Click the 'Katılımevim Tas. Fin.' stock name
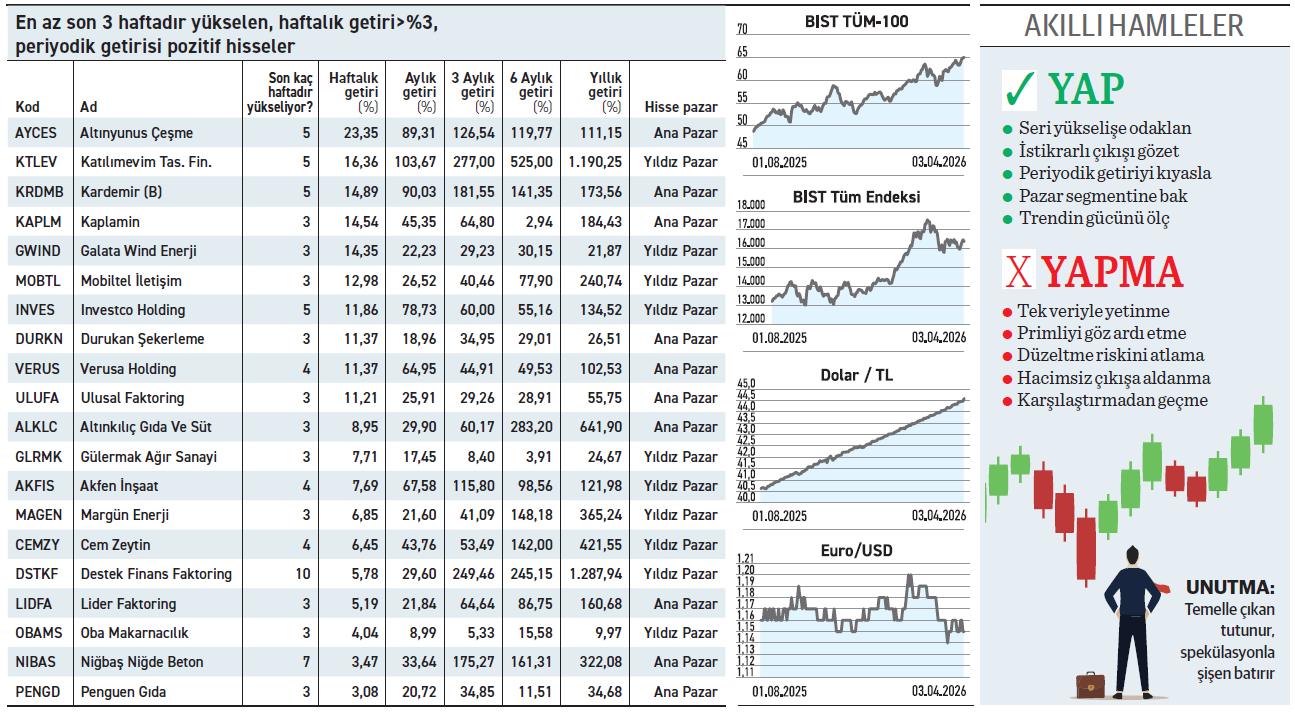This screenshot has height=712, width=1295. tap(146, 162)
